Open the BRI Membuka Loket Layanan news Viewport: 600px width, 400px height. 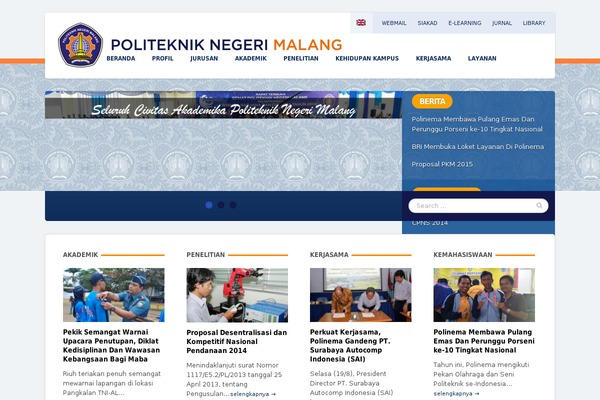coord(478,147)
